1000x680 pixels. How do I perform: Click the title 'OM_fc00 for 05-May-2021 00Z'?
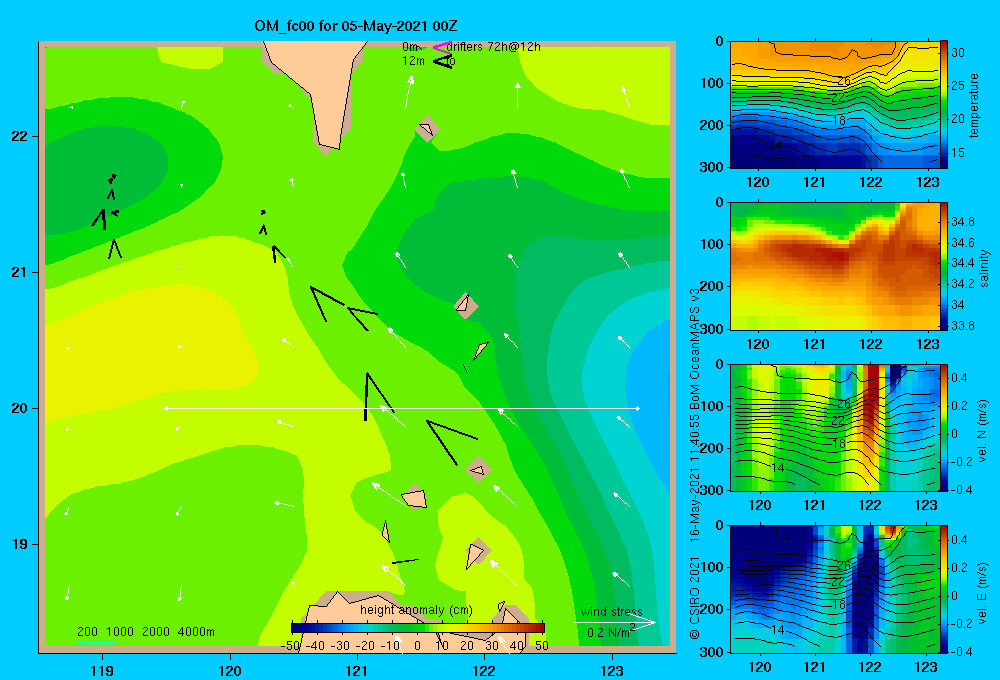pos(356,26)
